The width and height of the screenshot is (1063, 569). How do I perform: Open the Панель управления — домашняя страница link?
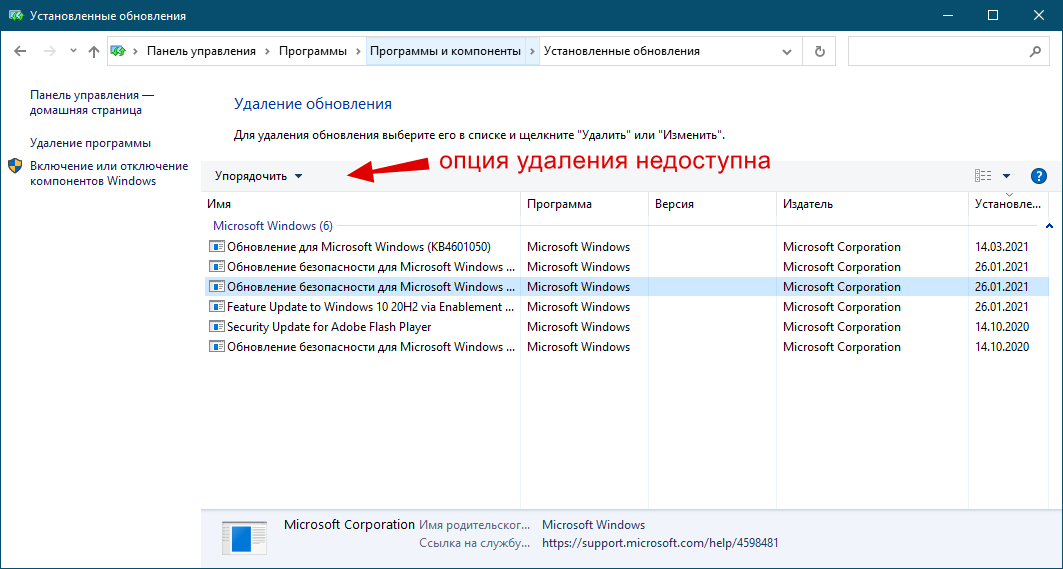click(92, 102)
